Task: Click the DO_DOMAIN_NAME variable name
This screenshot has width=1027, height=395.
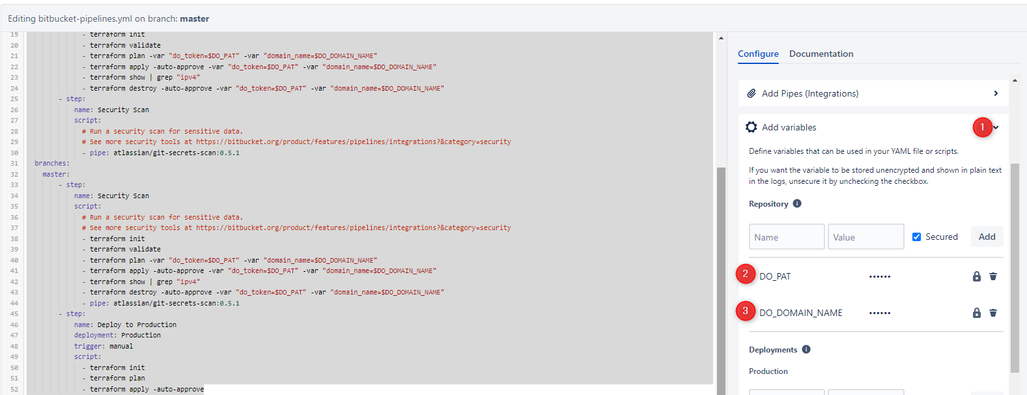Action: (x=800, y=313)
